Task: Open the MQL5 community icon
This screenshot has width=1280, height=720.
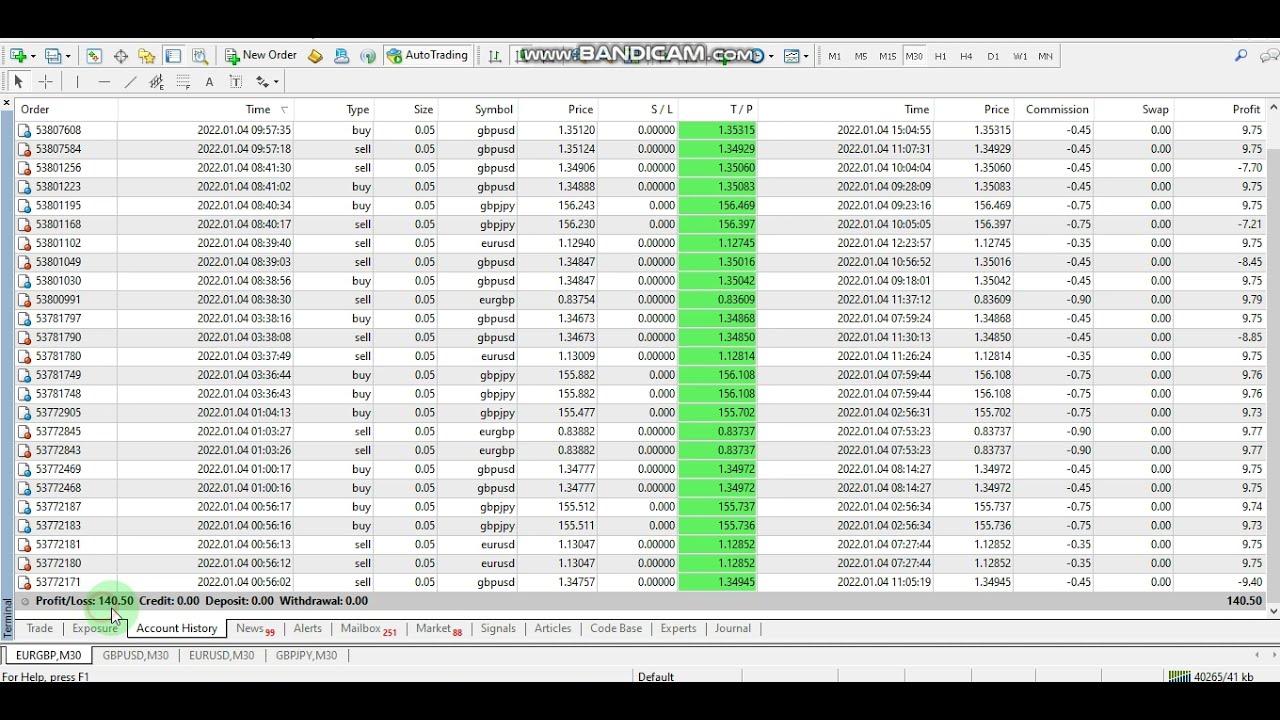Action: point(342,56)
